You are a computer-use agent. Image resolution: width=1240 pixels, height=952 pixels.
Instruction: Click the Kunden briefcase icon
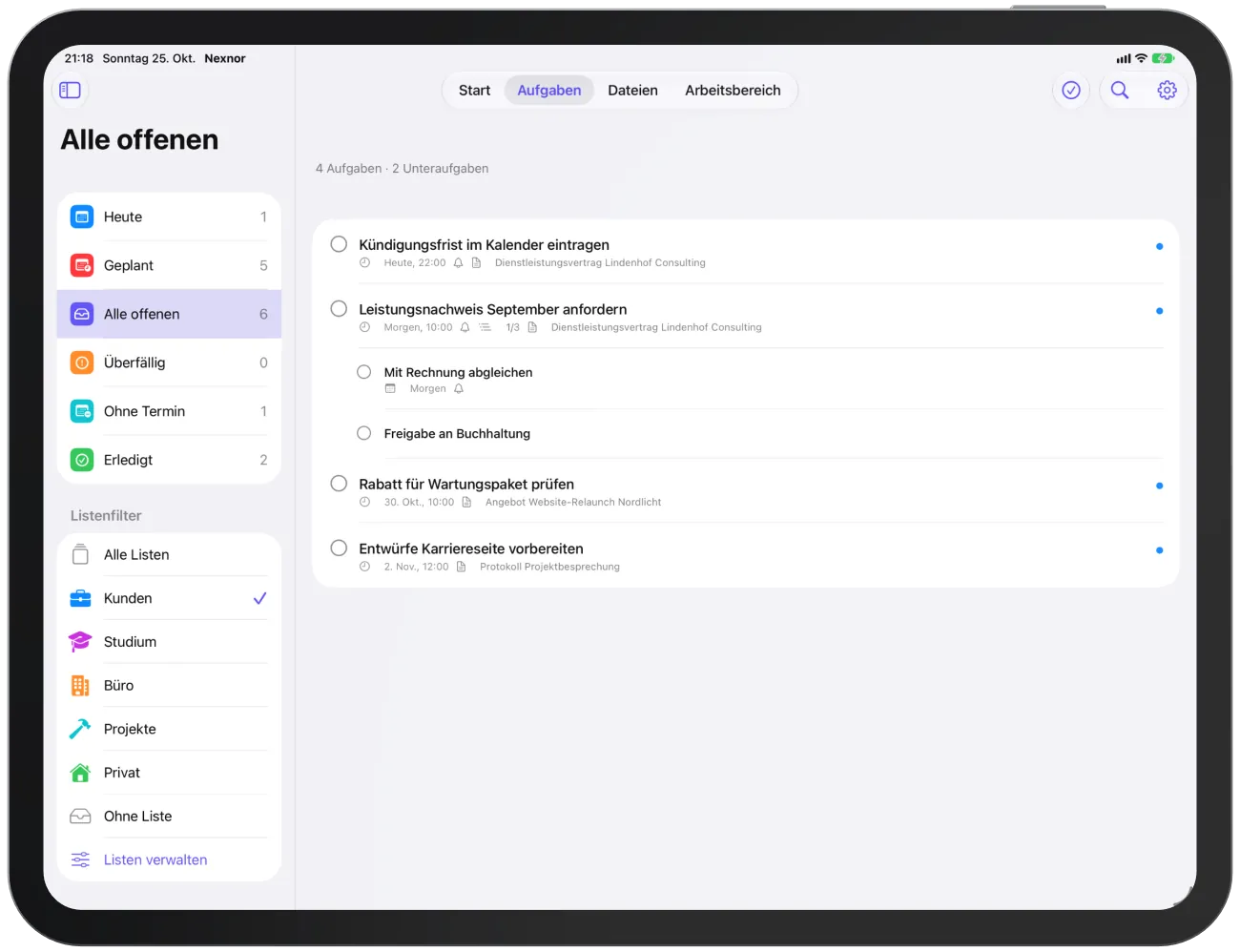(80, 598)
